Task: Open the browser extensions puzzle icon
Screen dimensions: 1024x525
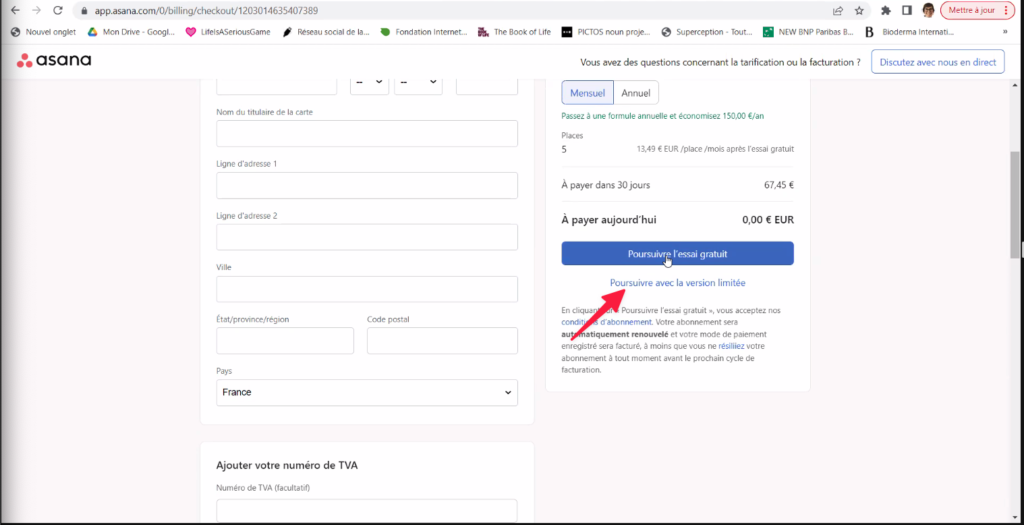Action: [x=885, y=11]
